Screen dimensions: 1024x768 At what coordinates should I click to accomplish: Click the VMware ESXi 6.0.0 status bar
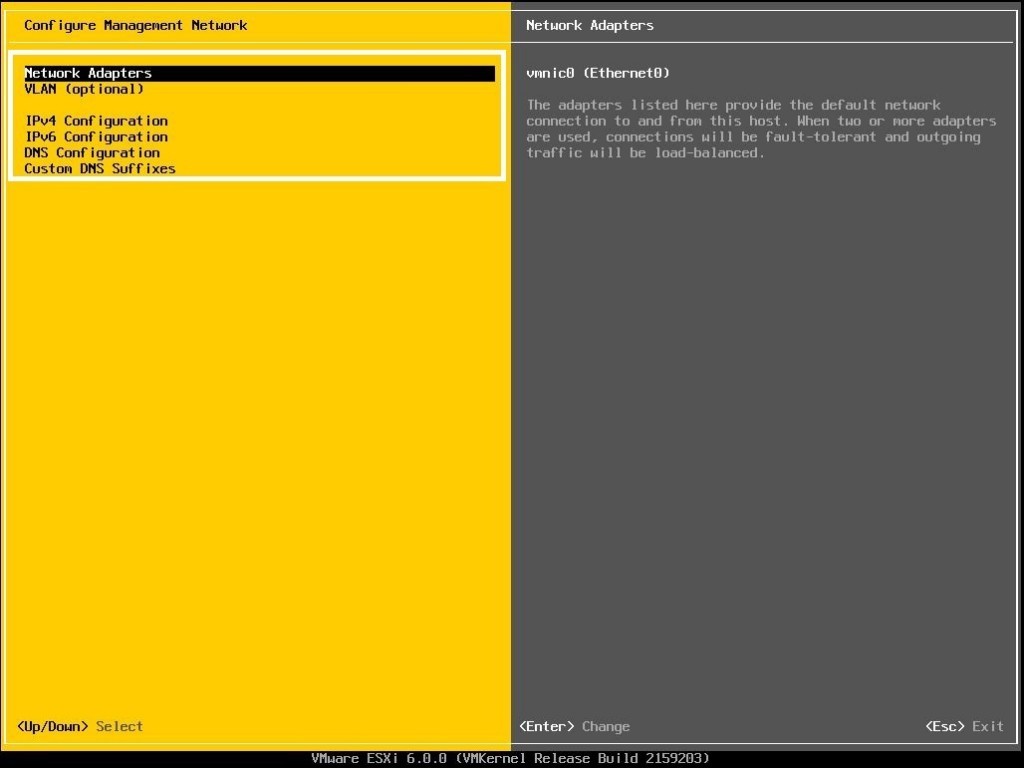click(512, 758)
